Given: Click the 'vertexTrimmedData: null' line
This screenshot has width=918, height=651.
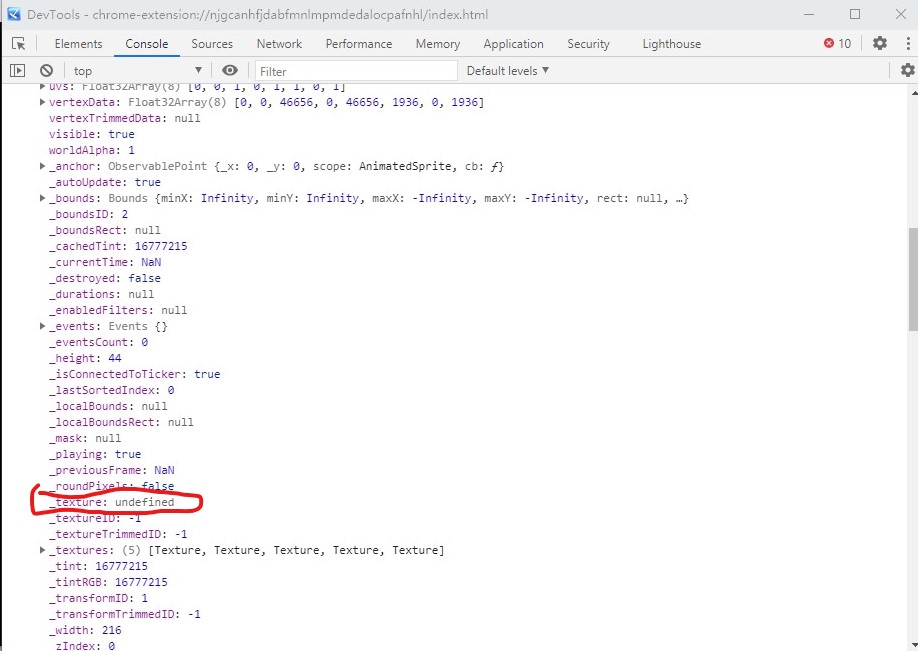Looking at the screenshot, I should 125,118.
